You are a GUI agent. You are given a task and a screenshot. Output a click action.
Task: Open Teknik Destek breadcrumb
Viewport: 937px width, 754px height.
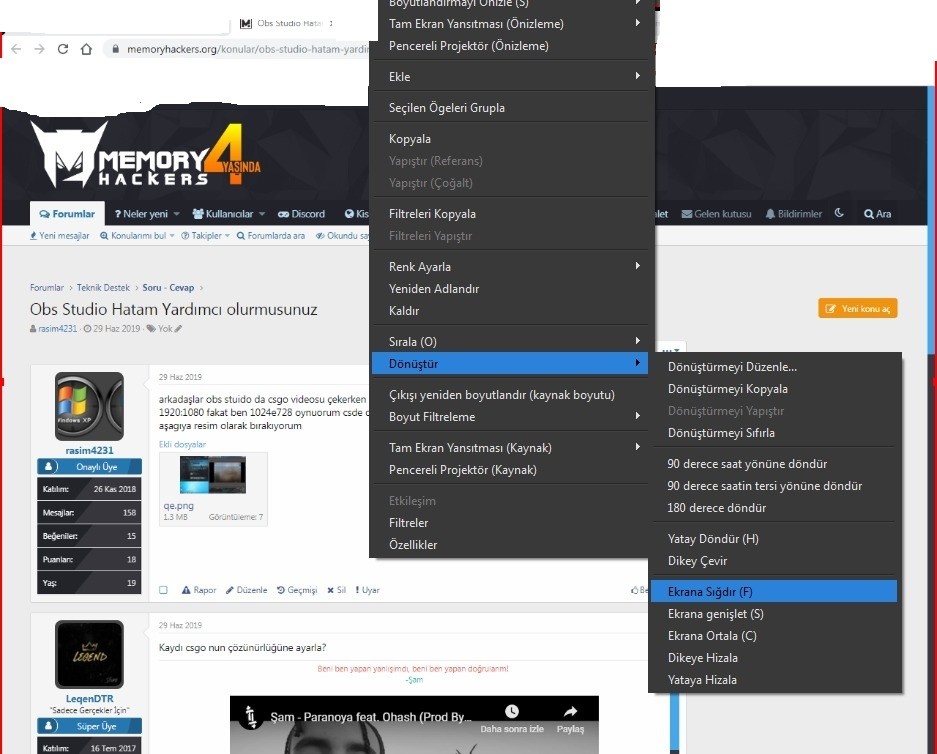(103, 287)
